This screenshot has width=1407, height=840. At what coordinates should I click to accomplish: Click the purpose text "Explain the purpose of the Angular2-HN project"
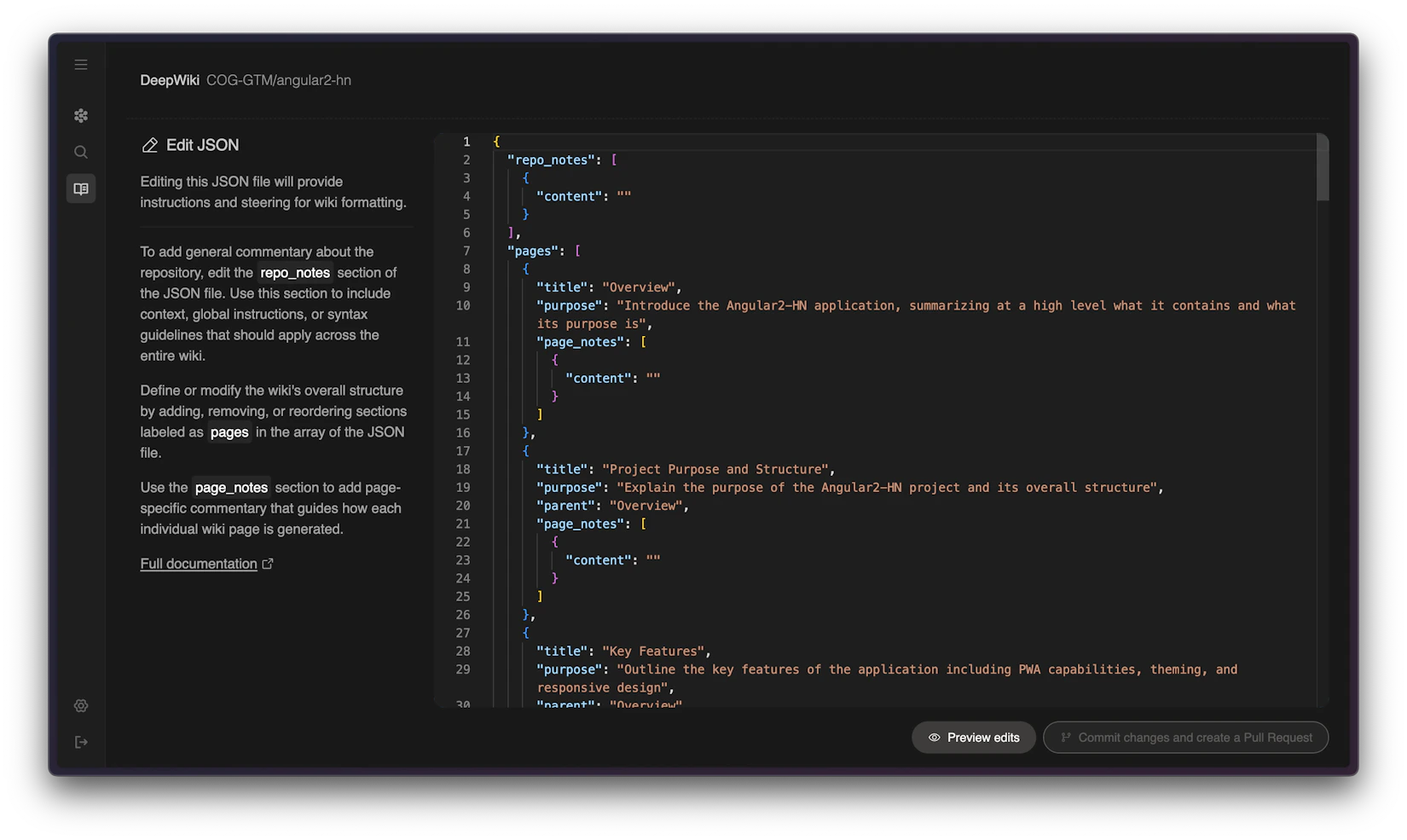[x=792, y=487]
